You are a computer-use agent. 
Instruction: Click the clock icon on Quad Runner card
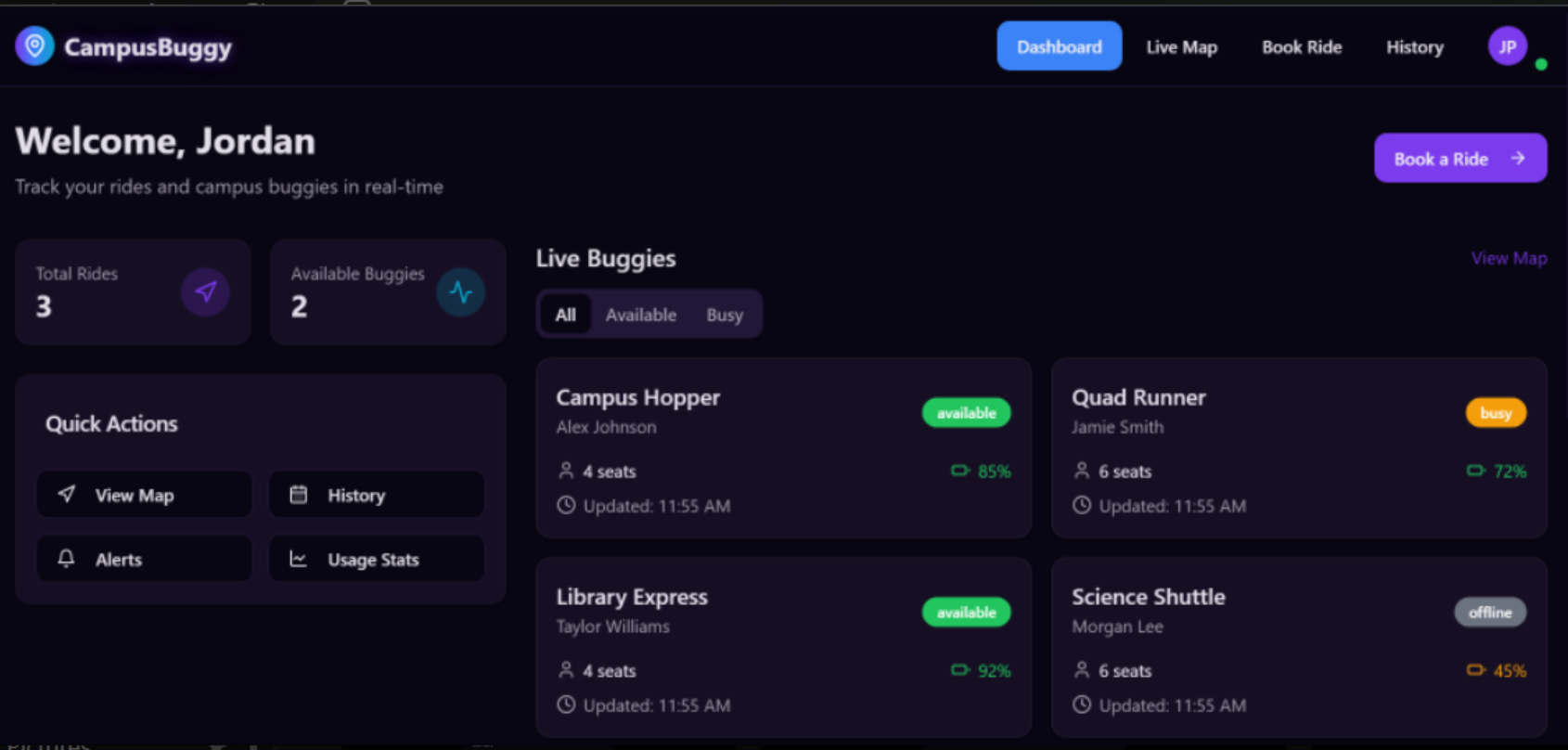(1082, 505)
